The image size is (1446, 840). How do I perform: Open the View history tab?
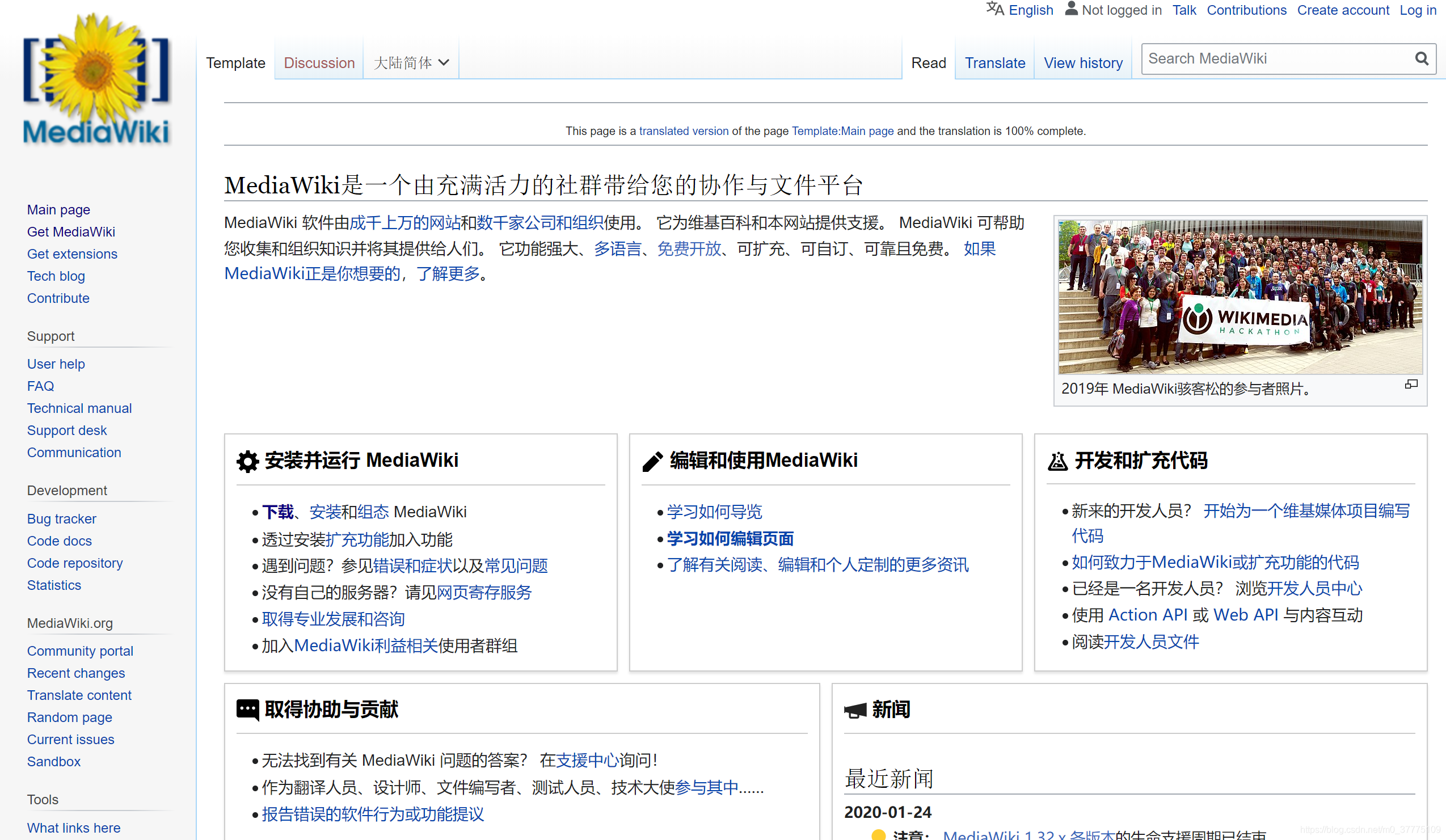[1083, 62]
